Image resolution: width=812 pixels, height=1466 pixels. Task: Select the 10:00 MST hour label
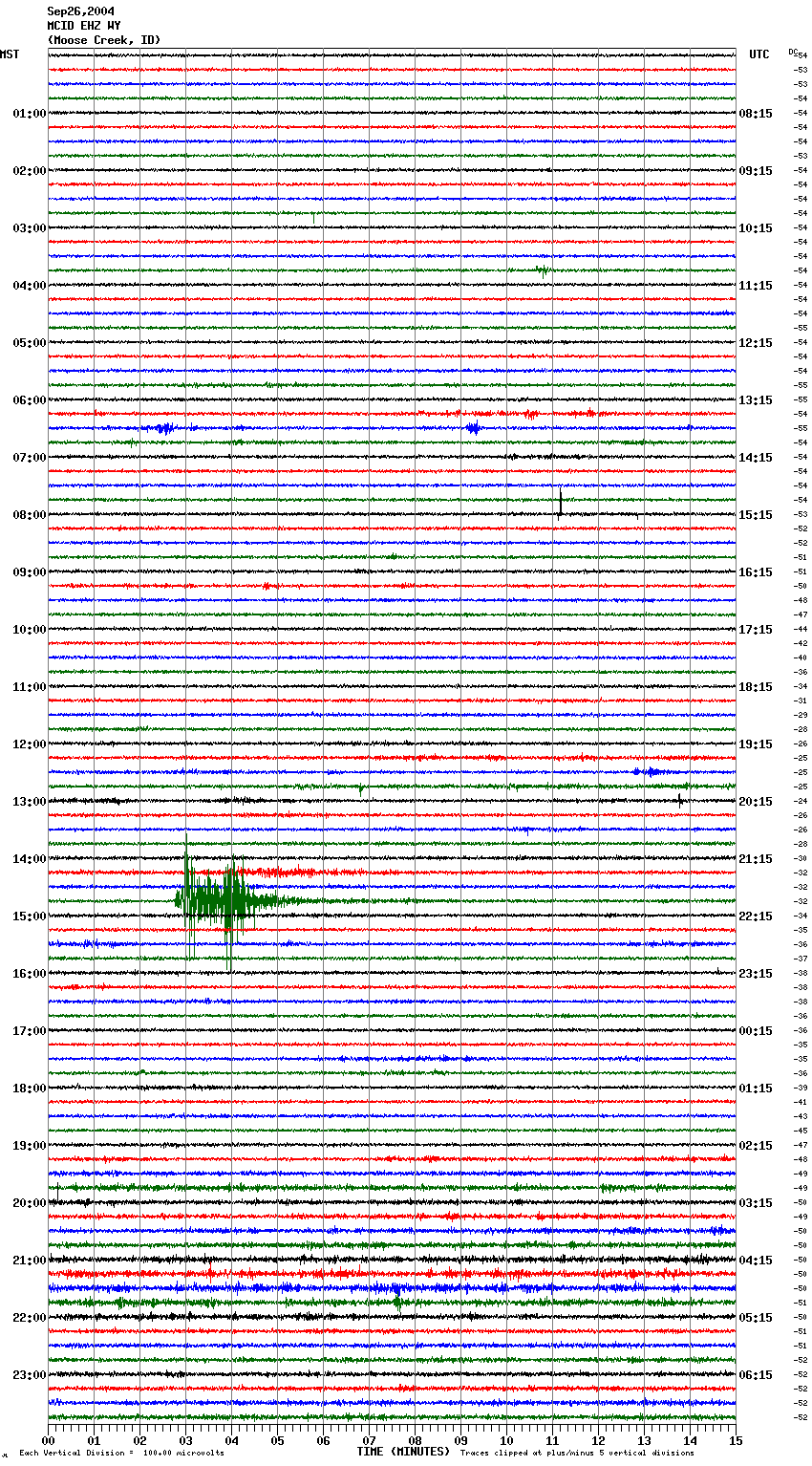(x=30, y=630)
